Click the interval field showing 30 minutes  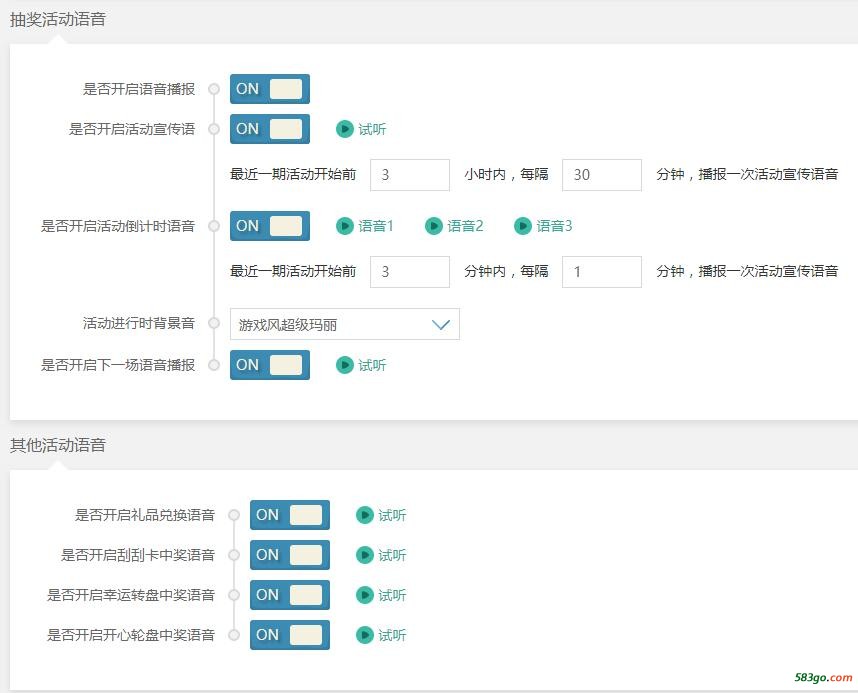point(602,175)
